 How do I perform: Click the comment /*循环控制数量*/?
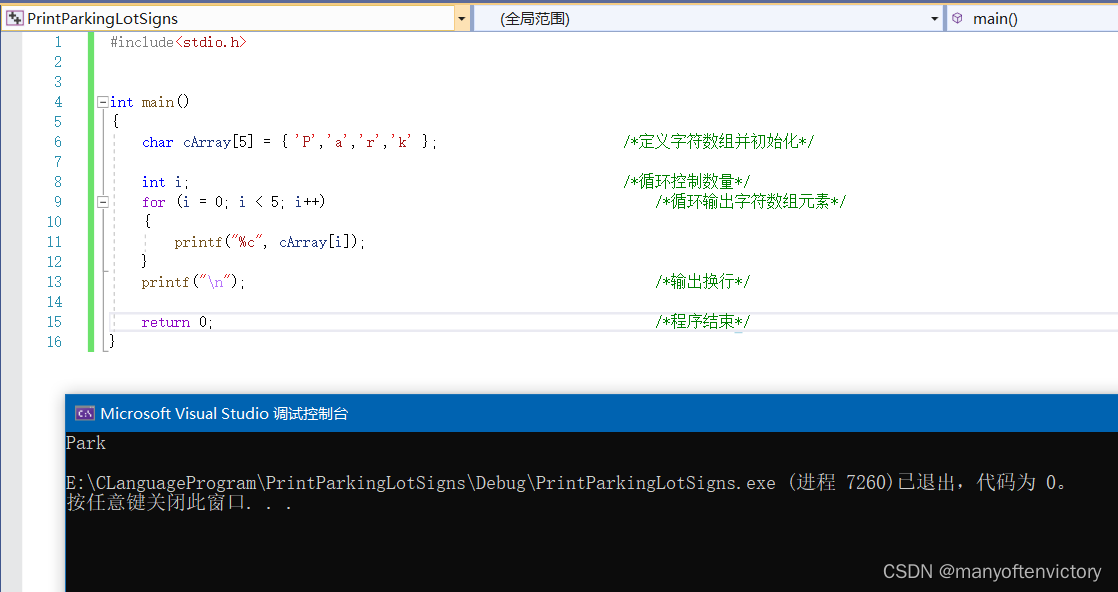point(687,182)
